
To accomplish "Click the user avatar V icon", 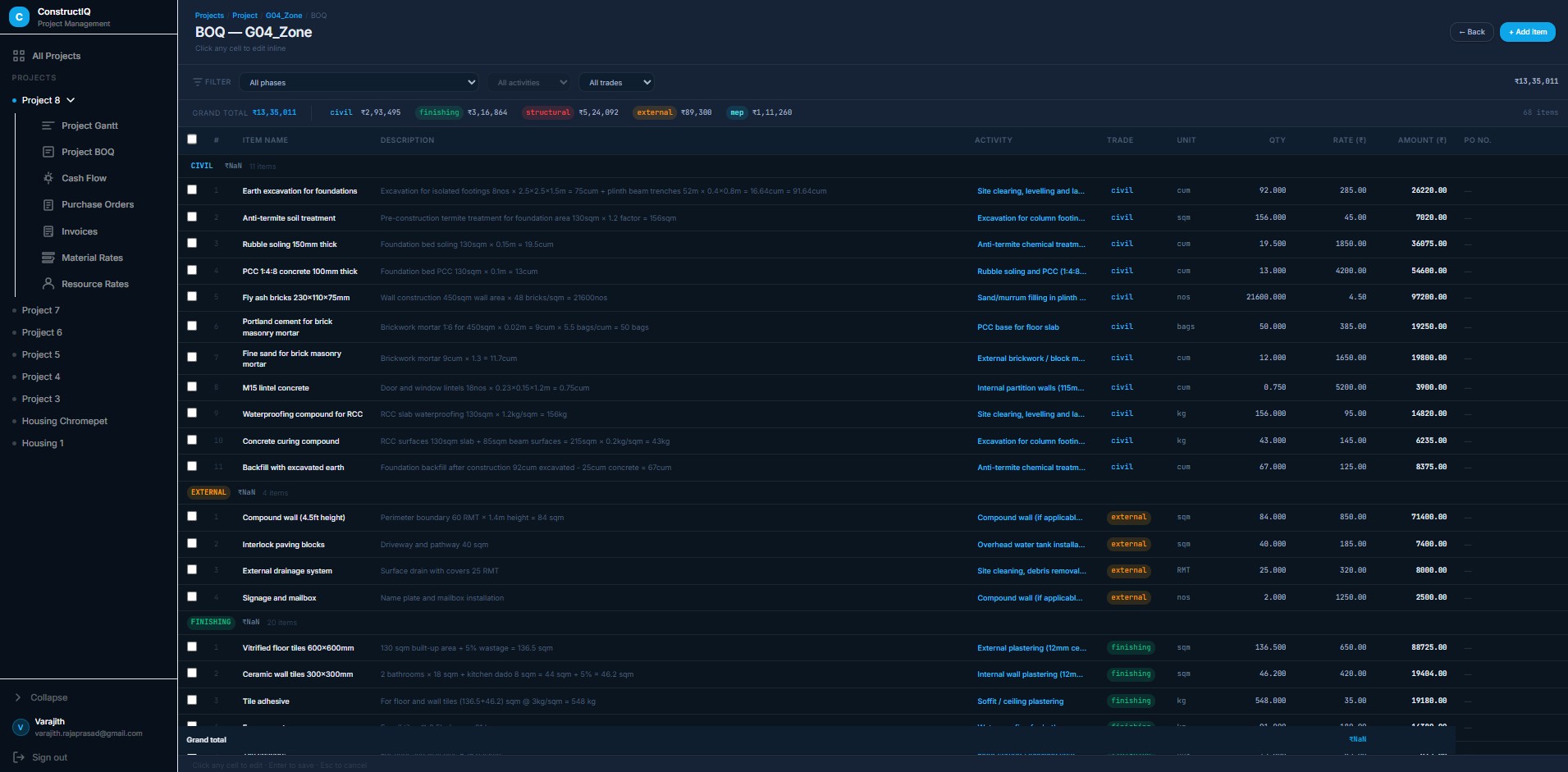I will (x=21, y=727).
